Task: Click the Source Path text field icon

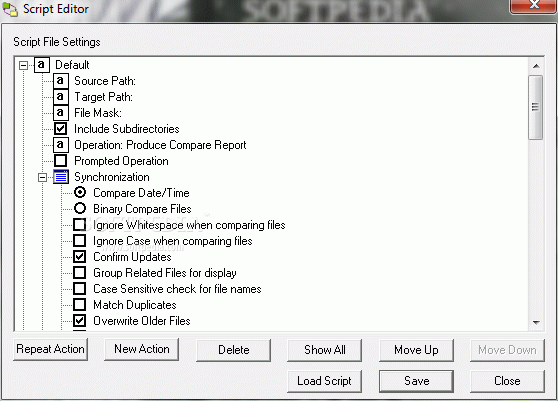Action: tap(60, 81)
